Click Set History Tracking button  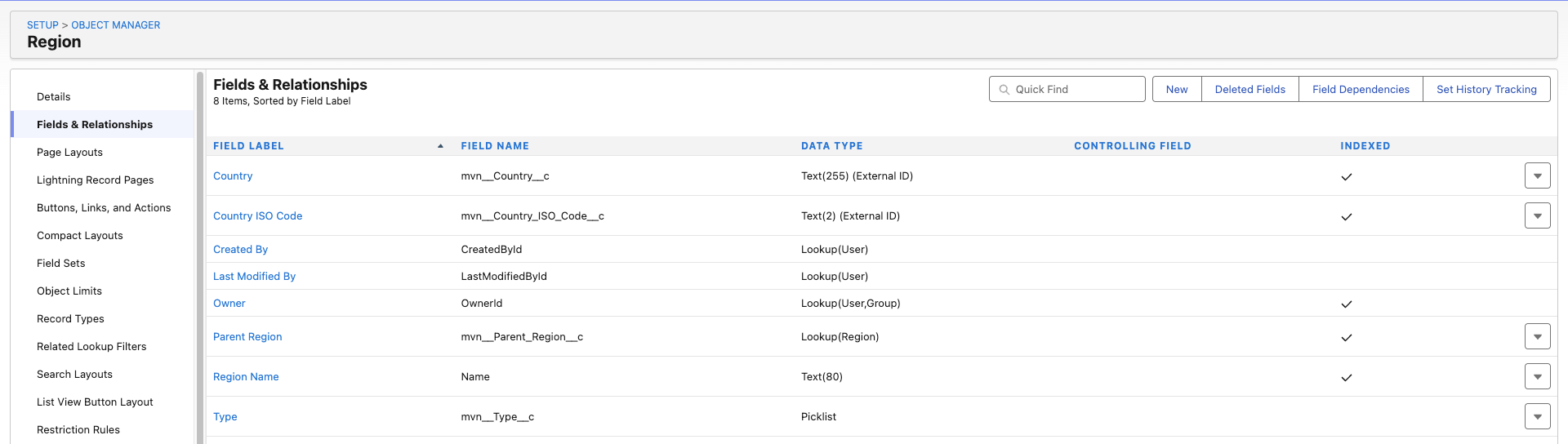click(1486, 89)
